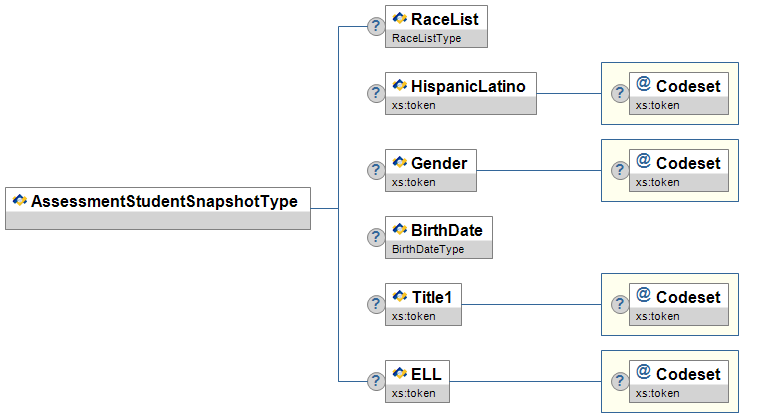This screenshot has width=761, height=417.
Task: Click the question mark beside HispanicLatino element
Action: point(376,93)
